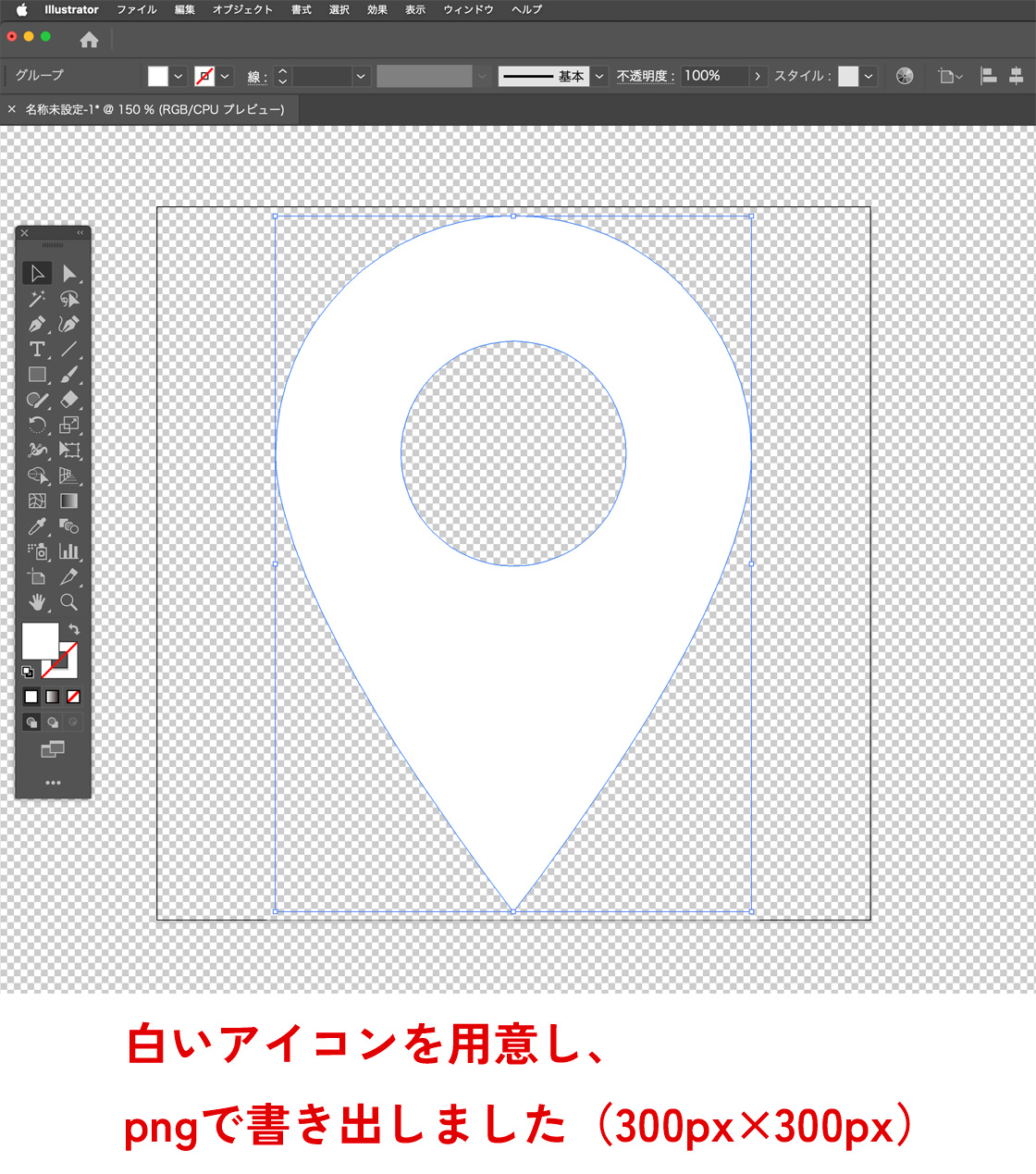Set paint mode to None
The image size is (1036, 1174).
[74, 697]
